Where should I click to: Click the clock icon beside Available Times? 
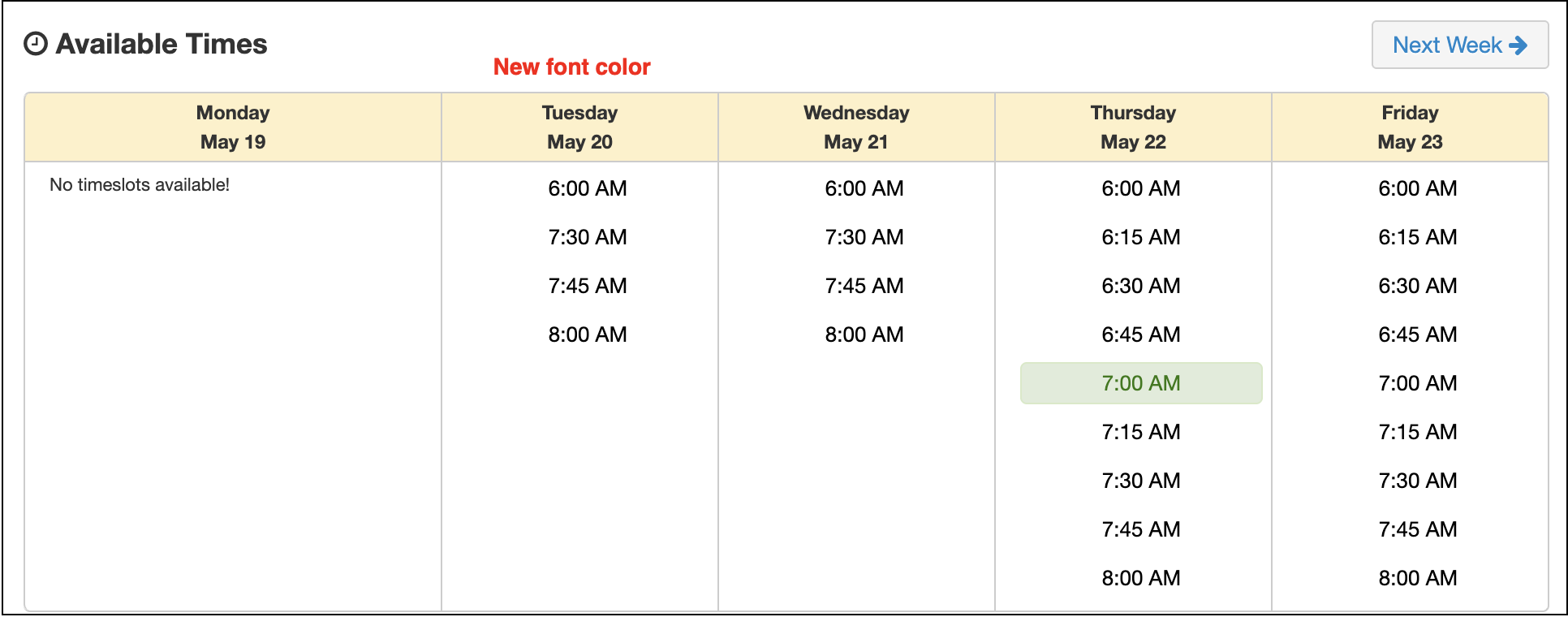(x=36, y=44)
